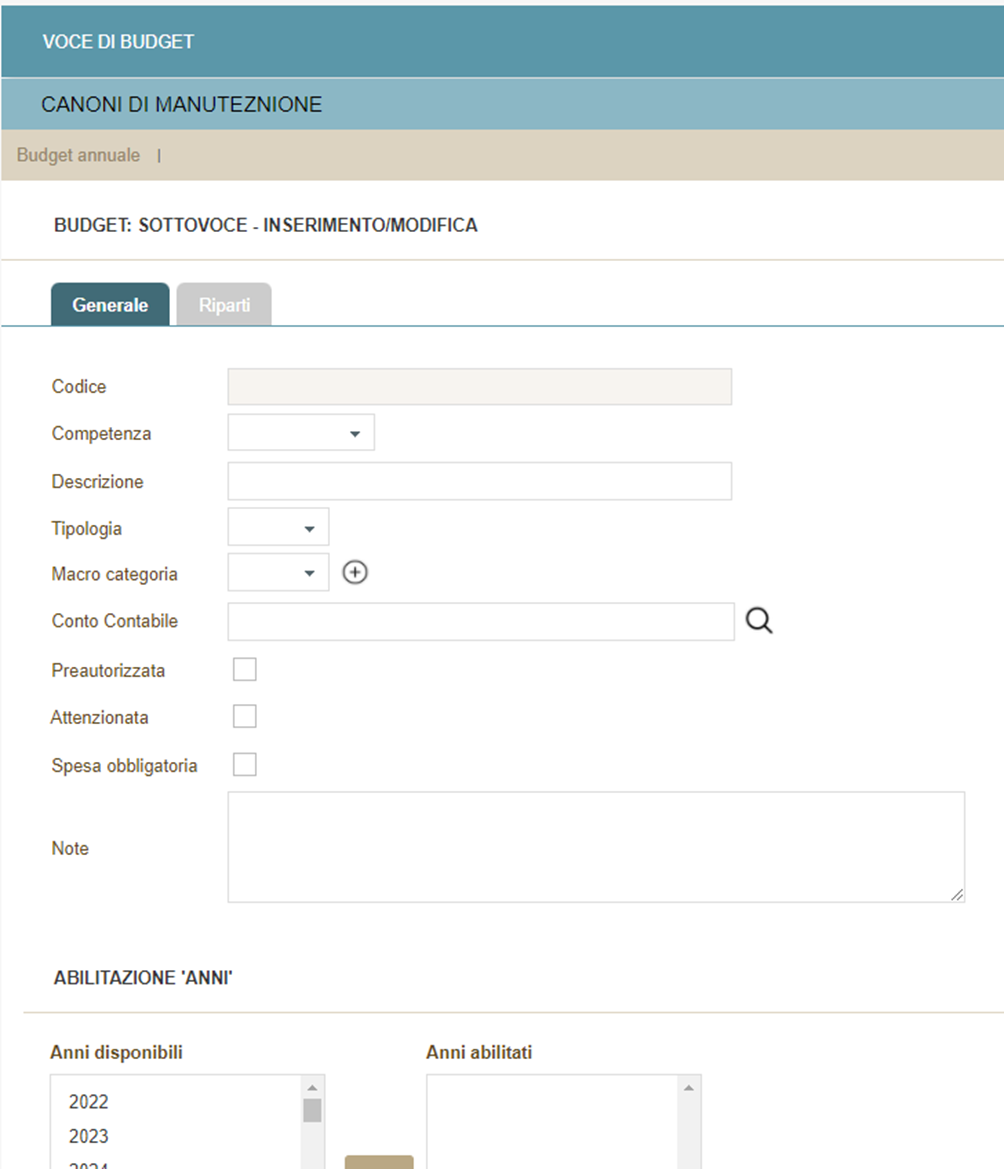
Task: Open the Competenza dropdown
Action: 301,433
